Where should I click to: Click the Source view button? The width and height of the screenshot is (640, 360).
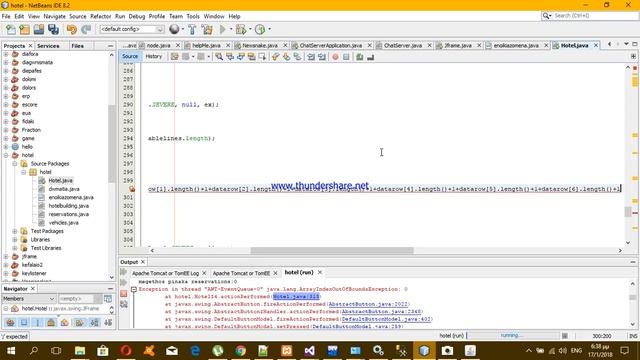click(130, 56)
